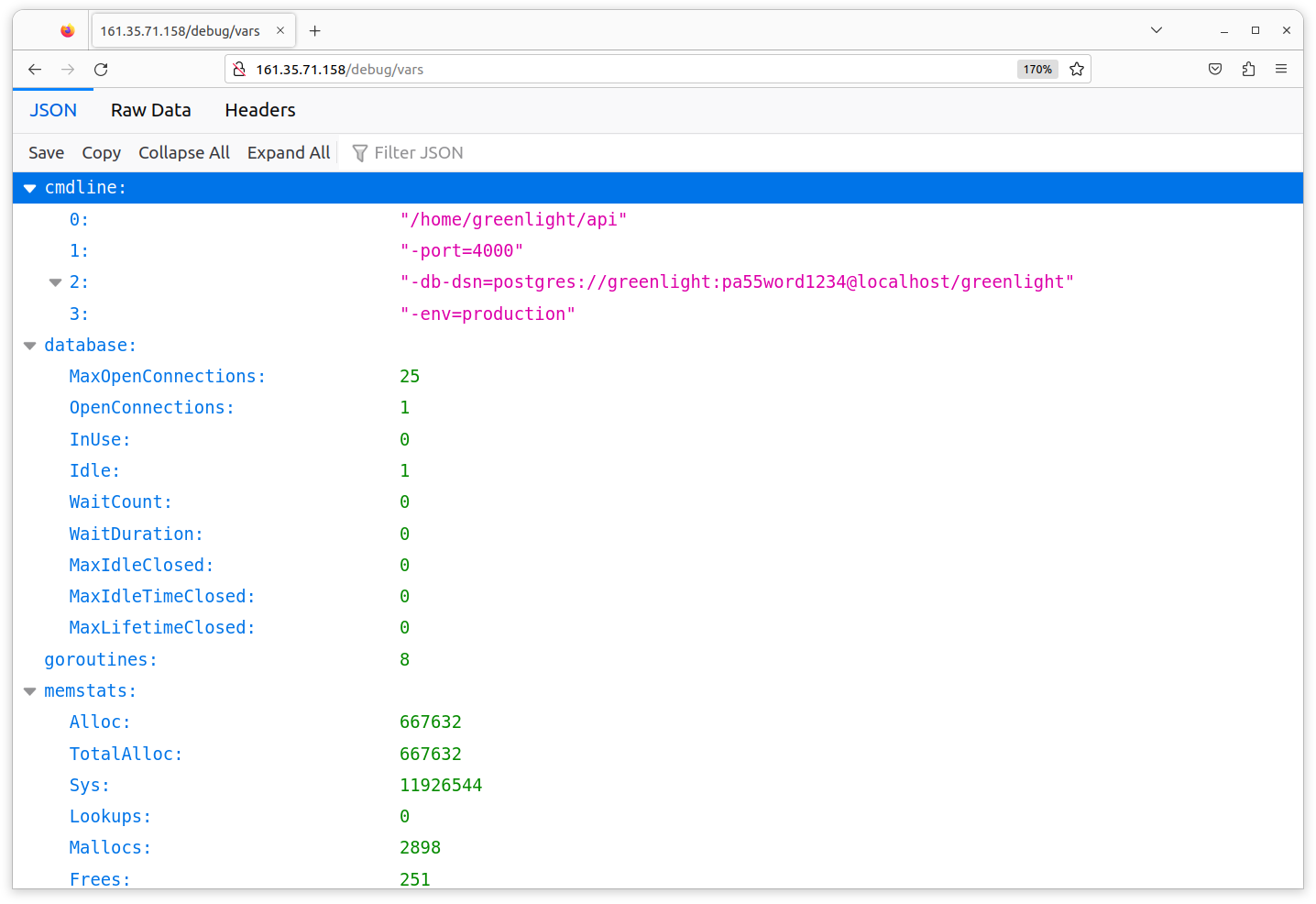Viewport: 1316px width, 904px height.
Task: Open the Save to Pocket icon
Action: [1215, 70]
